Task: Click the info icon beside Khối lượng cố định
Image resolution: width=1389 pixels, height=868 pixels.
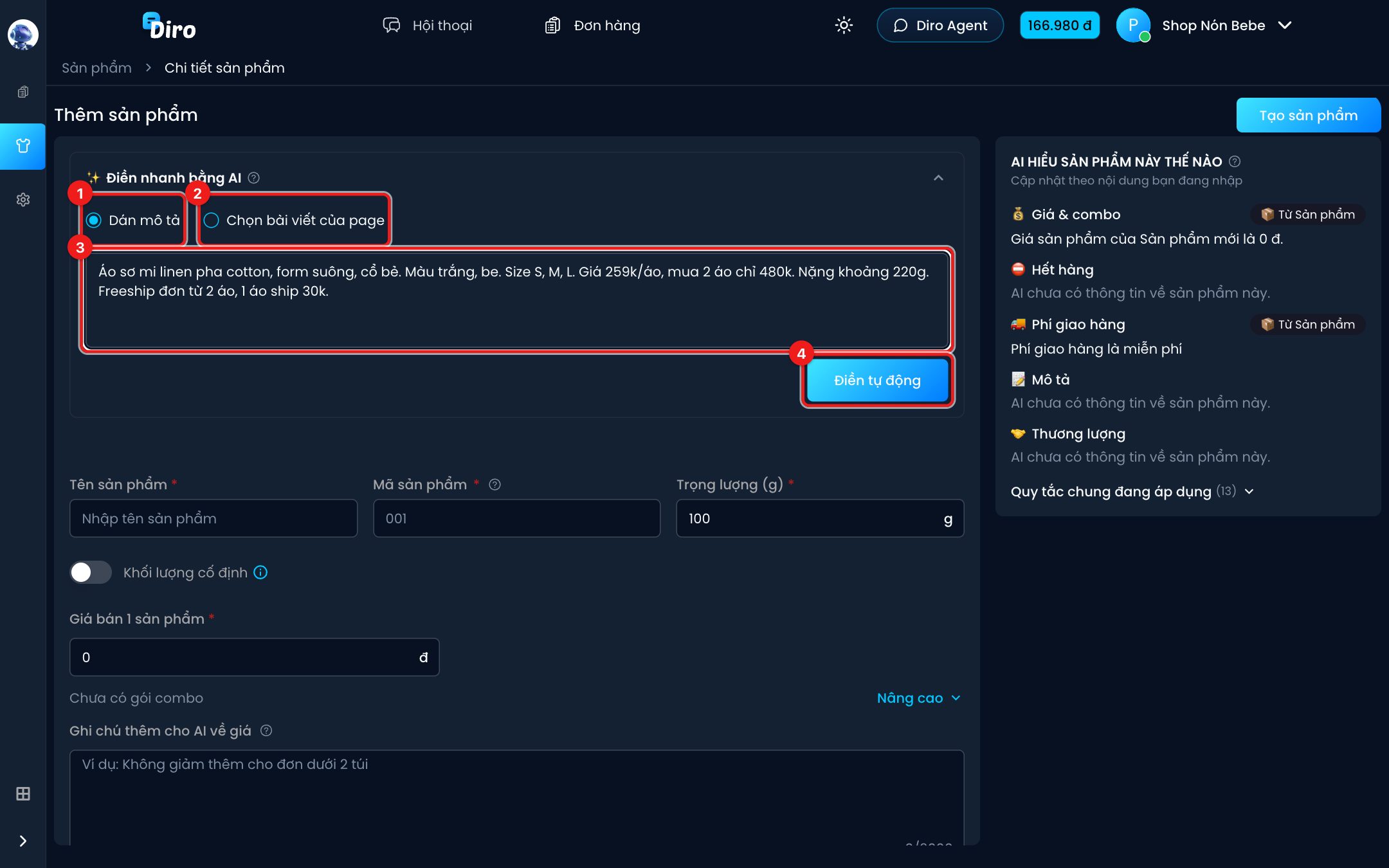Action: pyautogui.click(x=260, y=572)
